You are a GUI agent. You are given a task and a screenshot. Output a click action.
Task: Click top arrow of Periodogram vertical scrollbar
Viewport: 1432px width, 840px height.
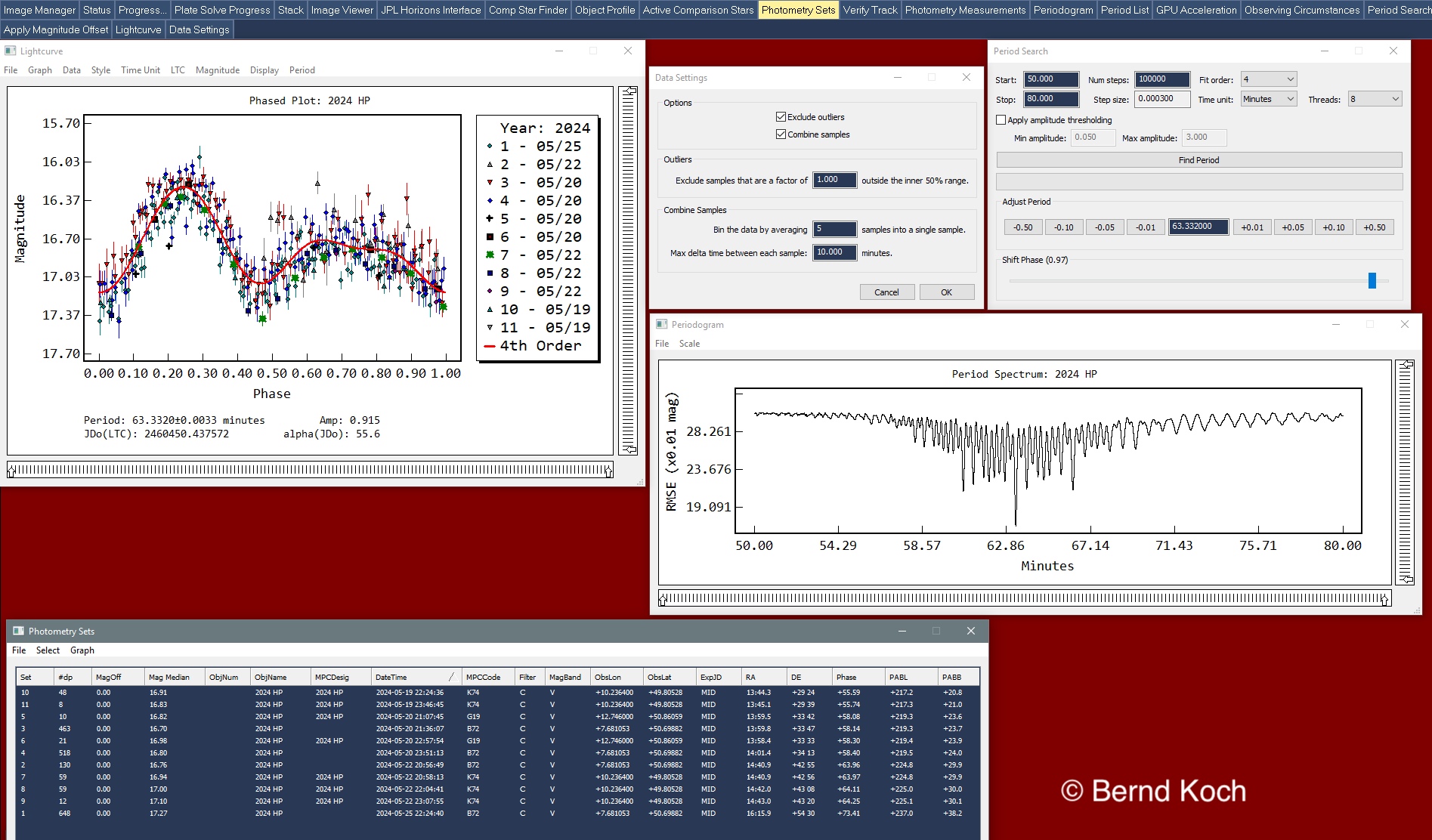[x=1406, y=365]
